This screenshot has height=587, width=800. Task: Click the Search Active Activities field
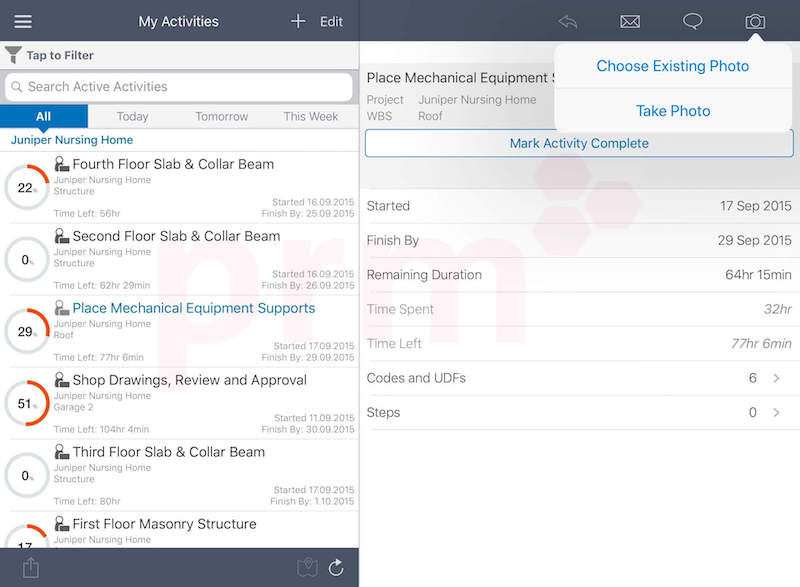(x=179, y=87)
